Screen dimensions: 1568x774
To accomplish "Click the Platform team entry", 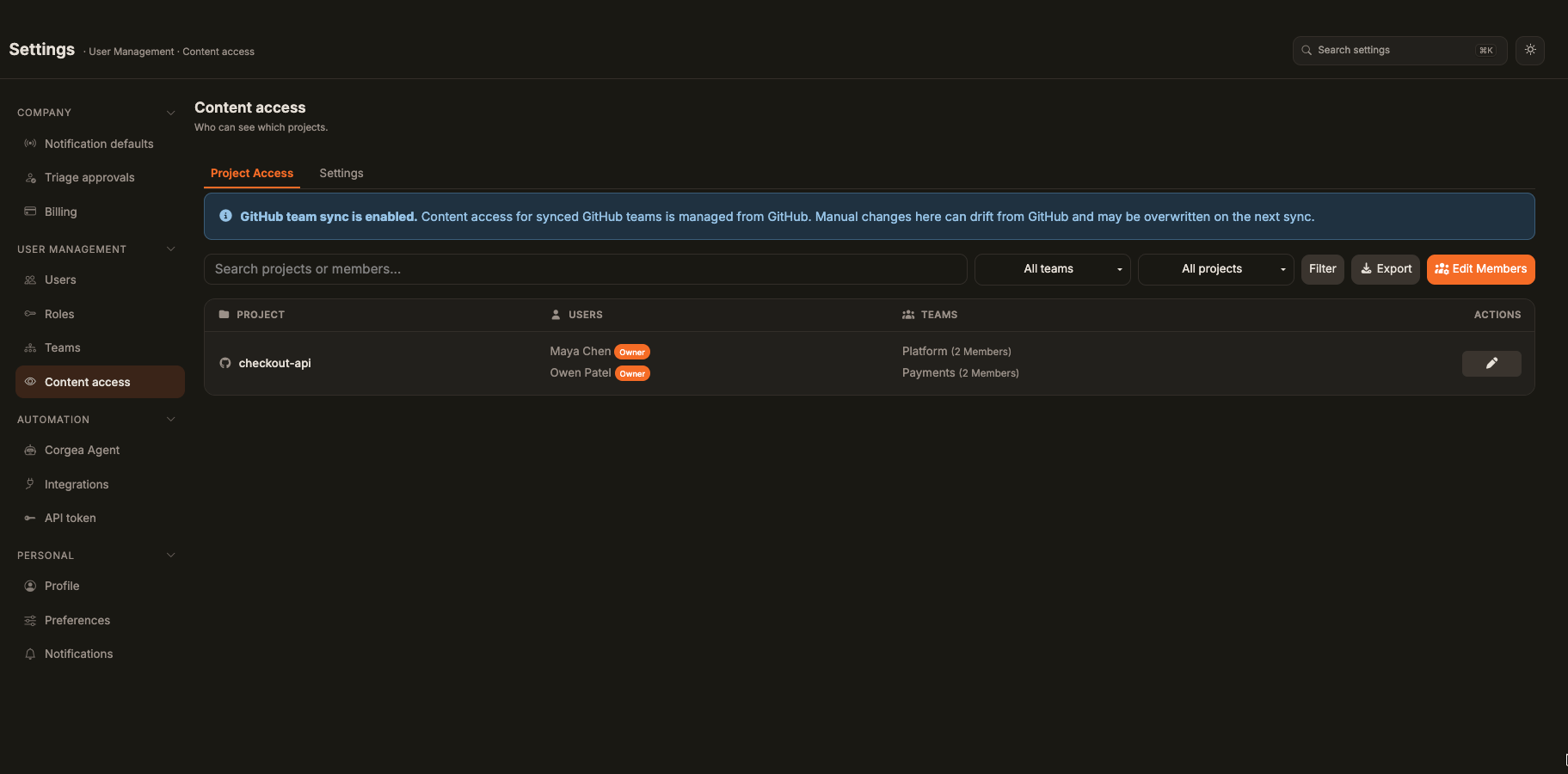I will (x=956, y=351).
